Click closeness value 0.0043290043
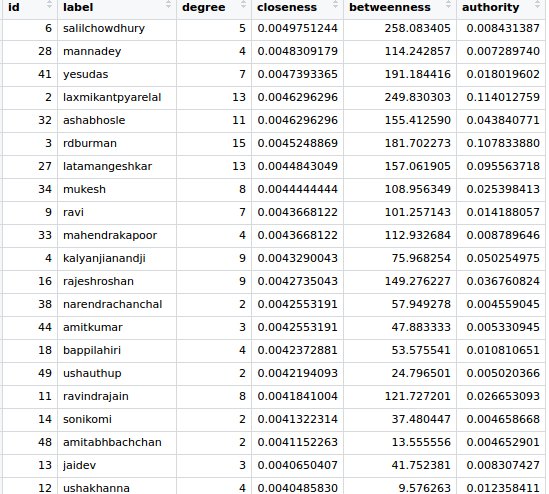 [298, 258]
